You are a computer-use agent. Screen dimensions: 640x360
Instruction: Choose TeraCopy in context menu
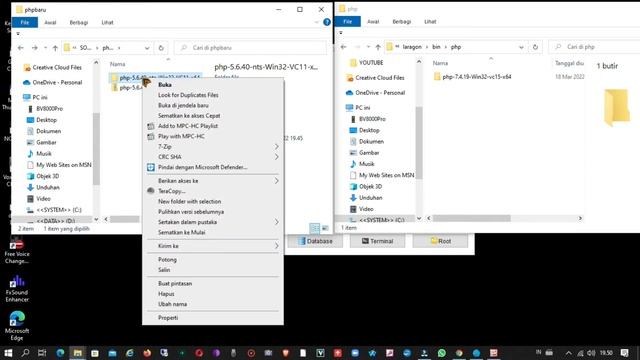171,191
